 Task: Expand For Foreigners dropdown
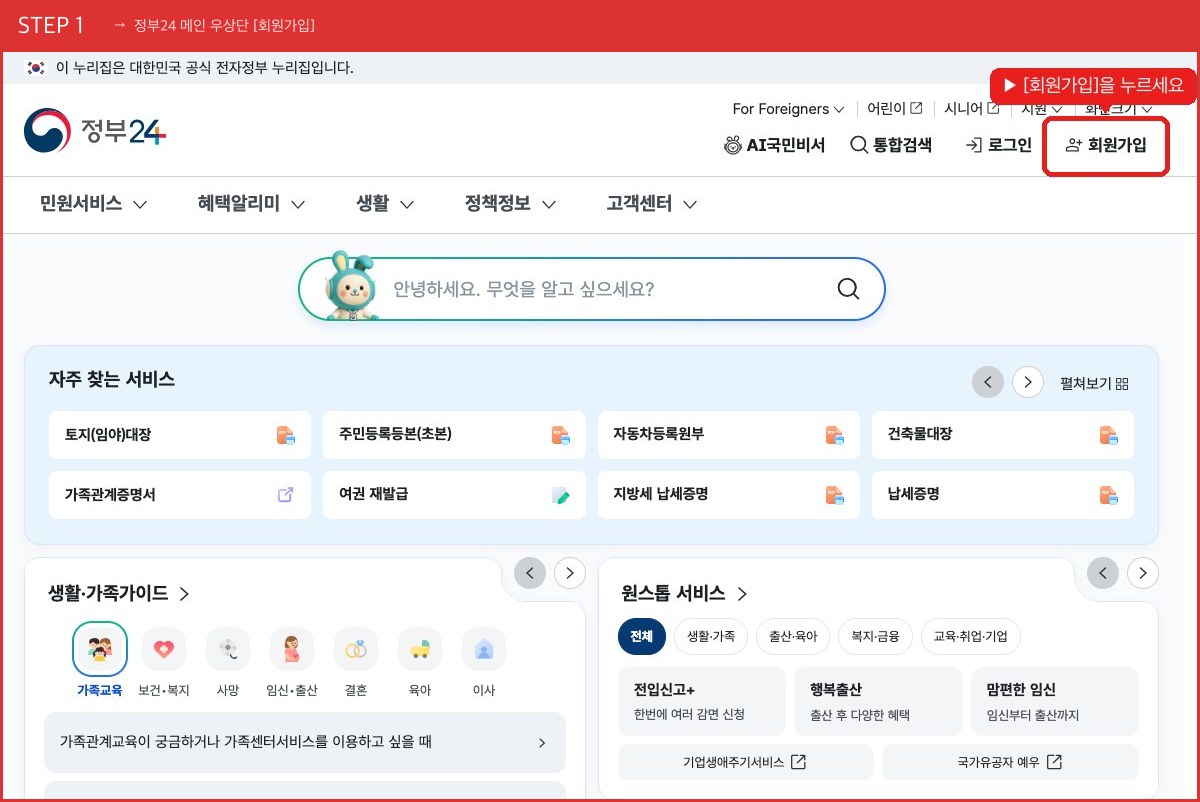coord(788,109)
